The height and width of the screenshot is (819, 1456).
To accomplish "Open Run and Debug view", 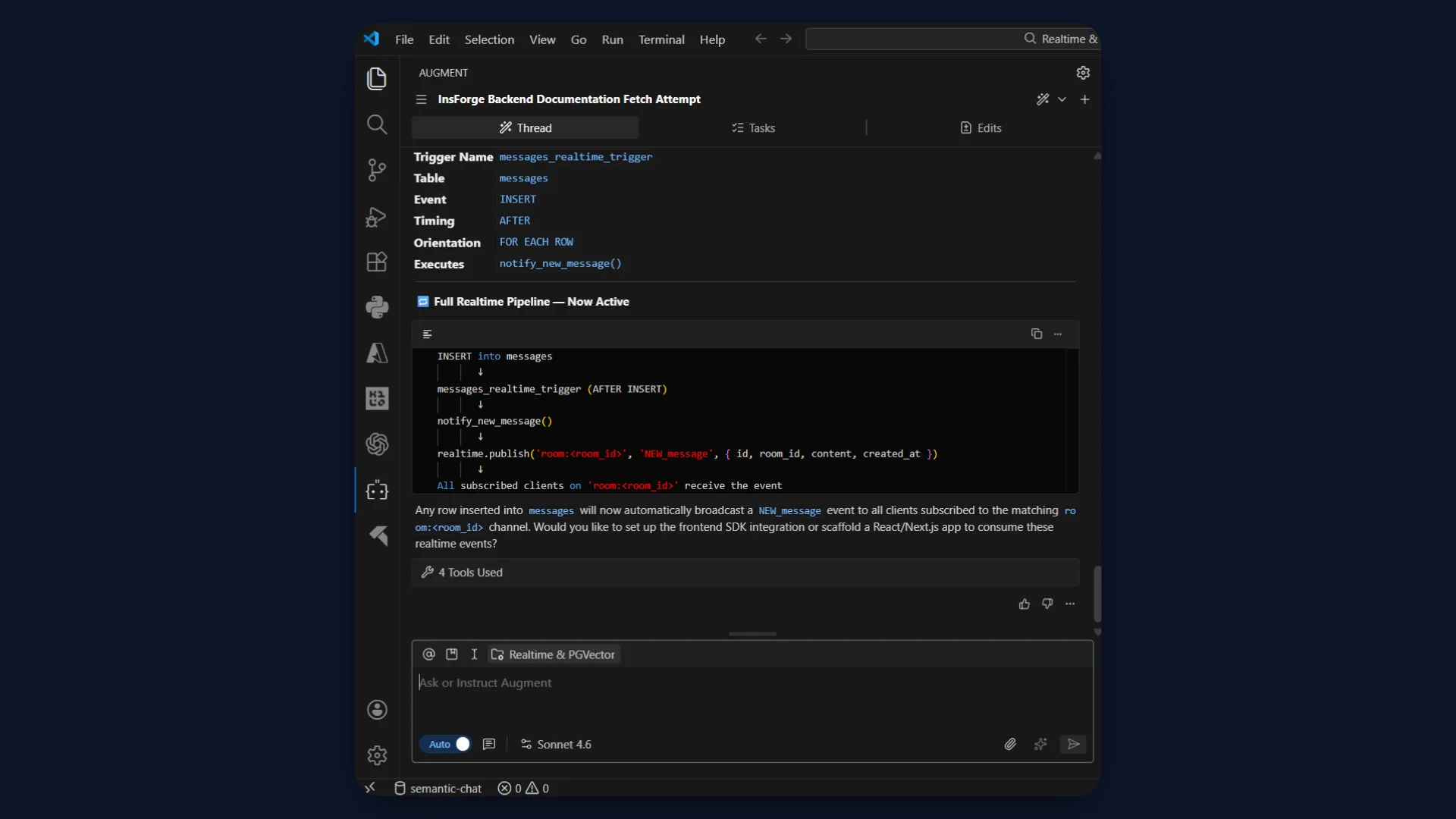I will tap(377, 217).
